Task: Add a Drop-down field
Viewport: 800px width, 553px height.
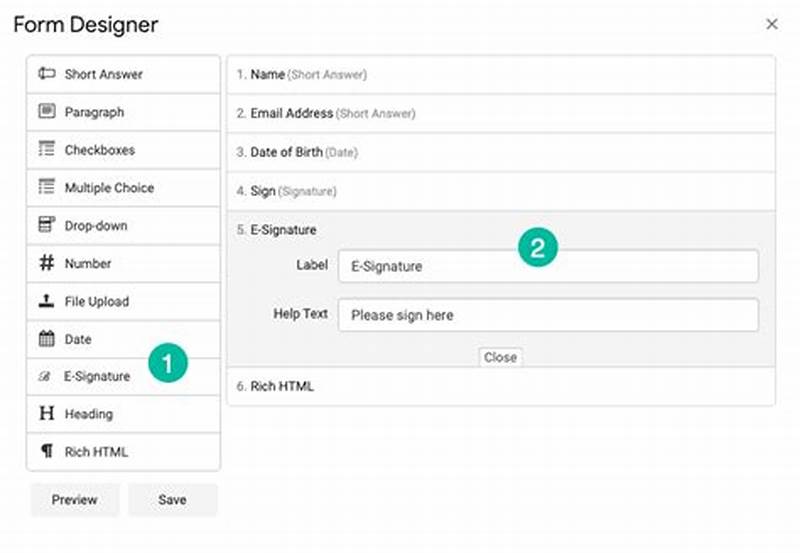Action: 123,225
